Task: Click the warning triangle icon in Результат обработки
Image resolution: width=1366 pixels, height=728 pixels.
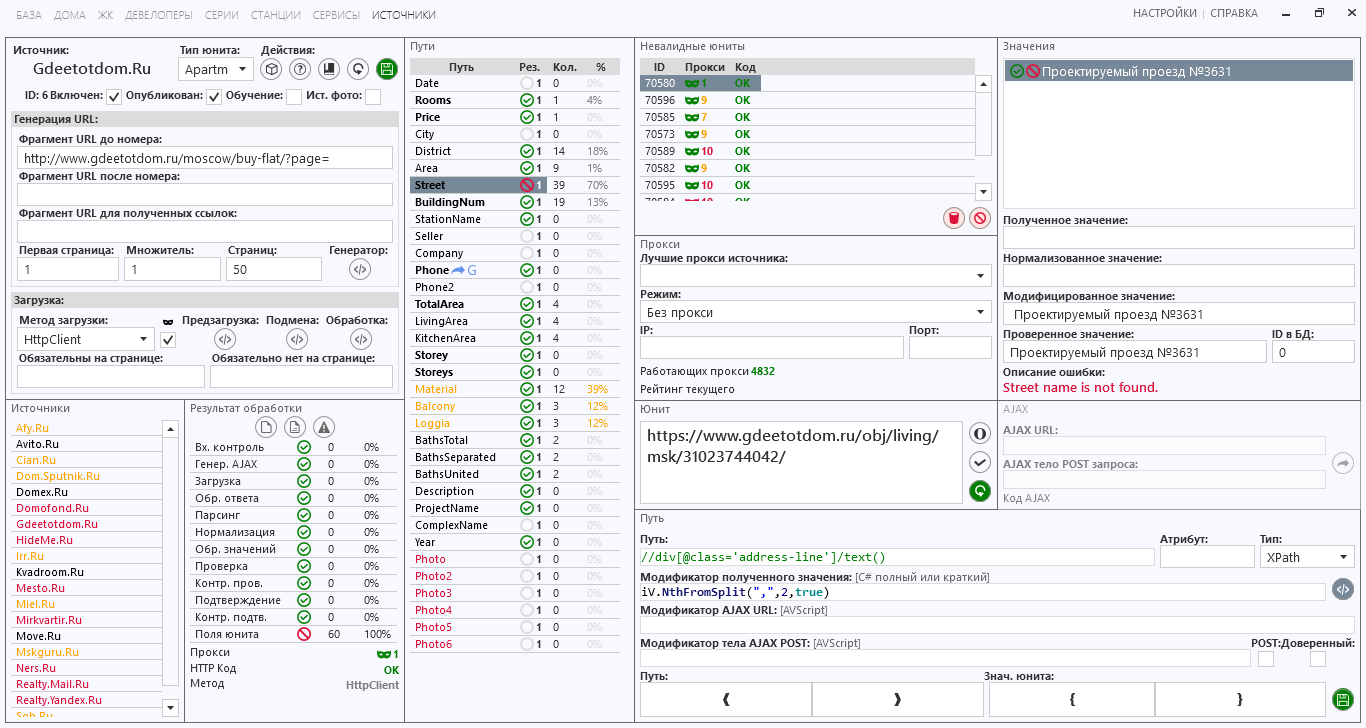Action: tap(324, 427)
